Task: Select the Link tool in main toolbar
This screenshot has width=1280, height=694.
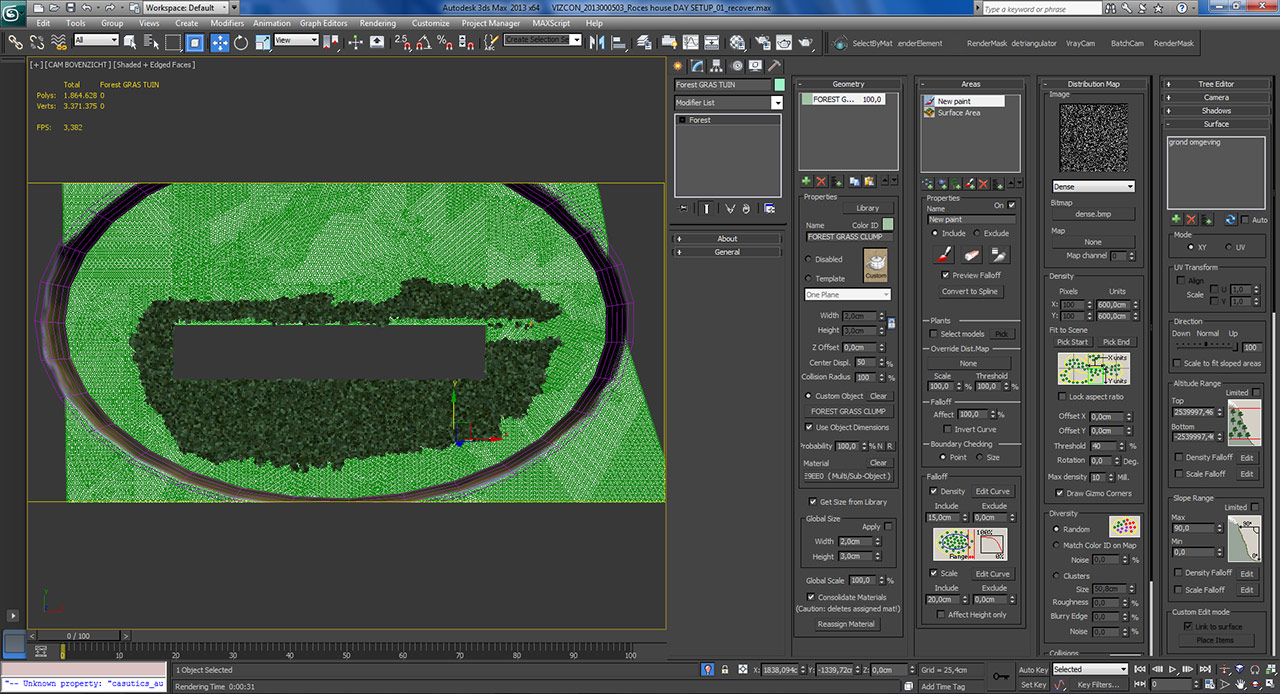Action: coord(15,42)
